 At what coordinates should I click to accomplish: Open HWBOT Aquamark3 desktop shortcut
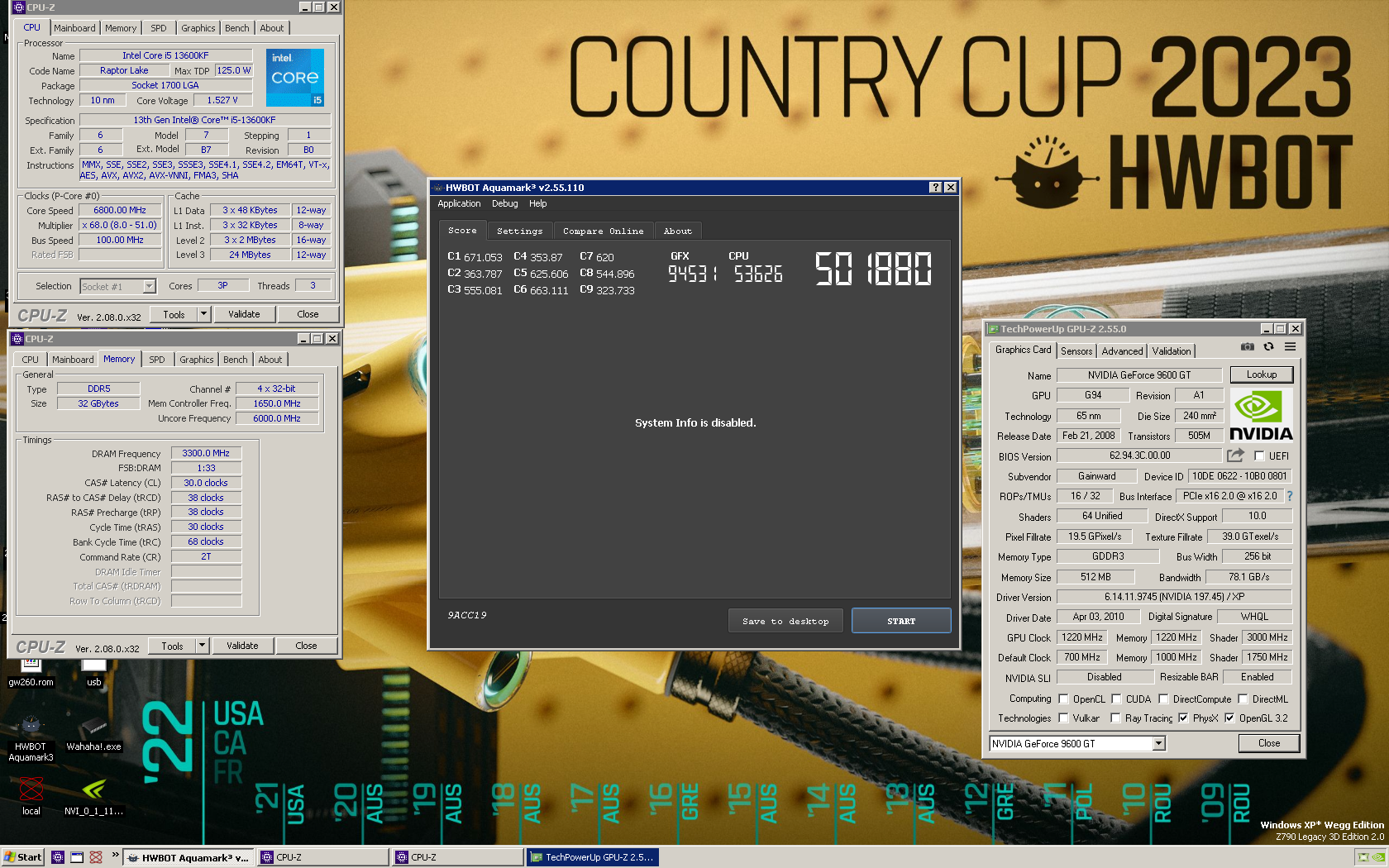point(31,739)
